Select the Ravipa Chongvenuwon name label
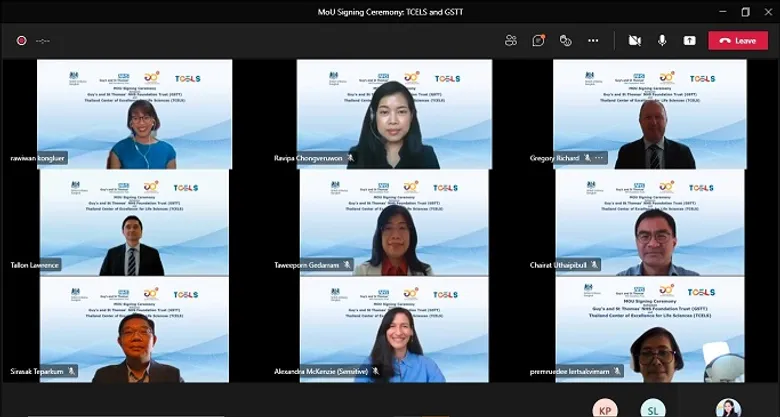 (x=308, y=158)
